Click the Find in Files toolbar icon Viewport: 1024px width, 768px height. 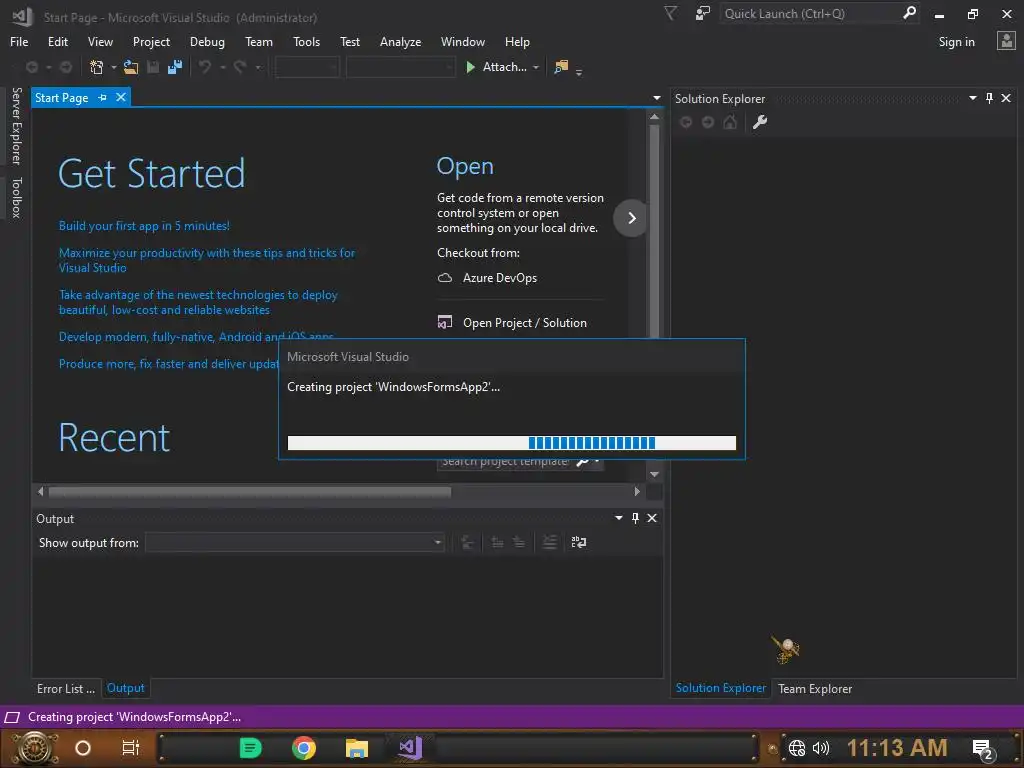pos(561,67)
